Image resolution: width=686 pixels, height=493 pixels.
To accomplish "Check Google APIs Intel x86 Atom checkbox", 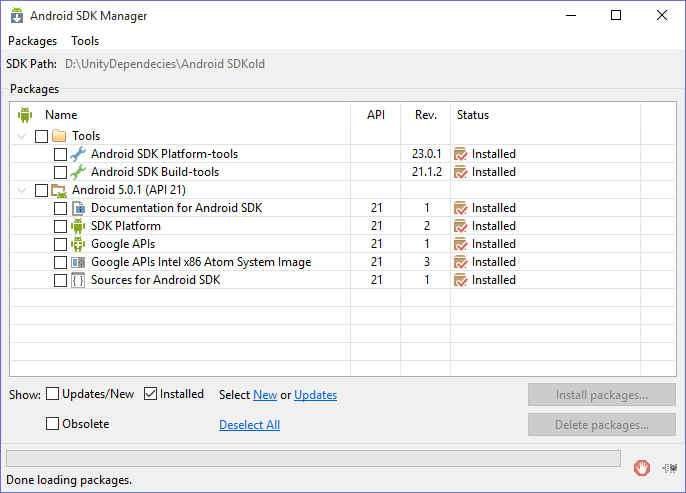I will pos(60,262).
